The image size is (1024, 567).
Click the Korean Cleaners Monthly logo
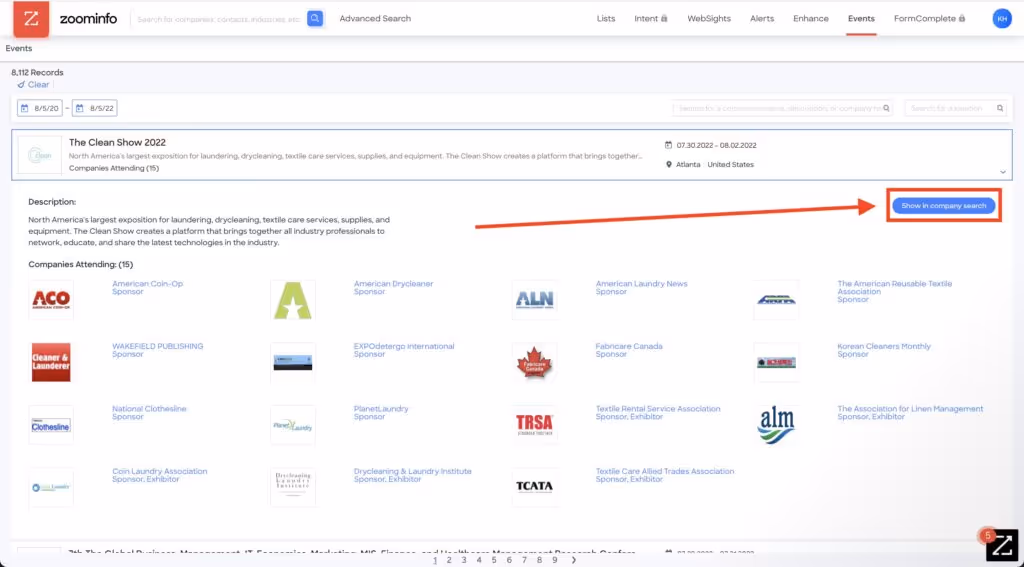point(776,363)
